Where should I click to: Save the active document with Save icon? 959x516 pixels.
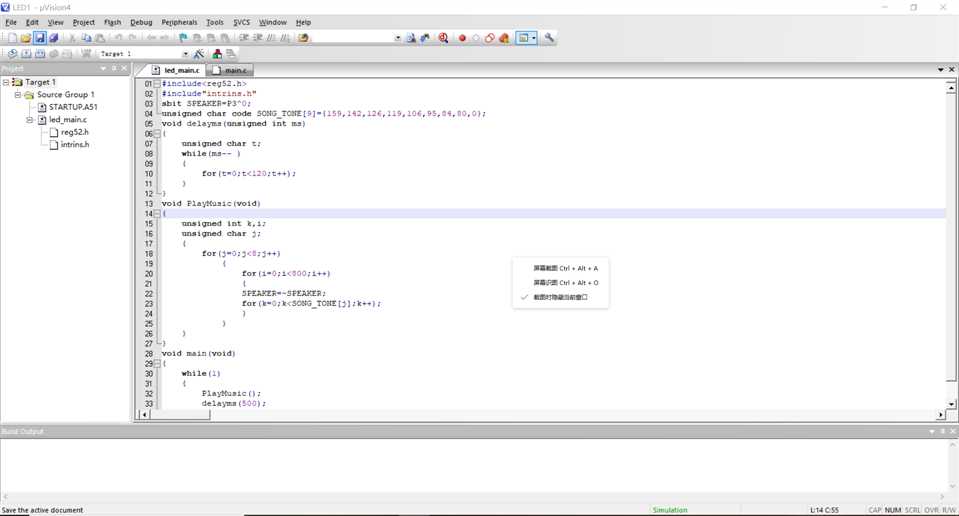pos(40,38)
